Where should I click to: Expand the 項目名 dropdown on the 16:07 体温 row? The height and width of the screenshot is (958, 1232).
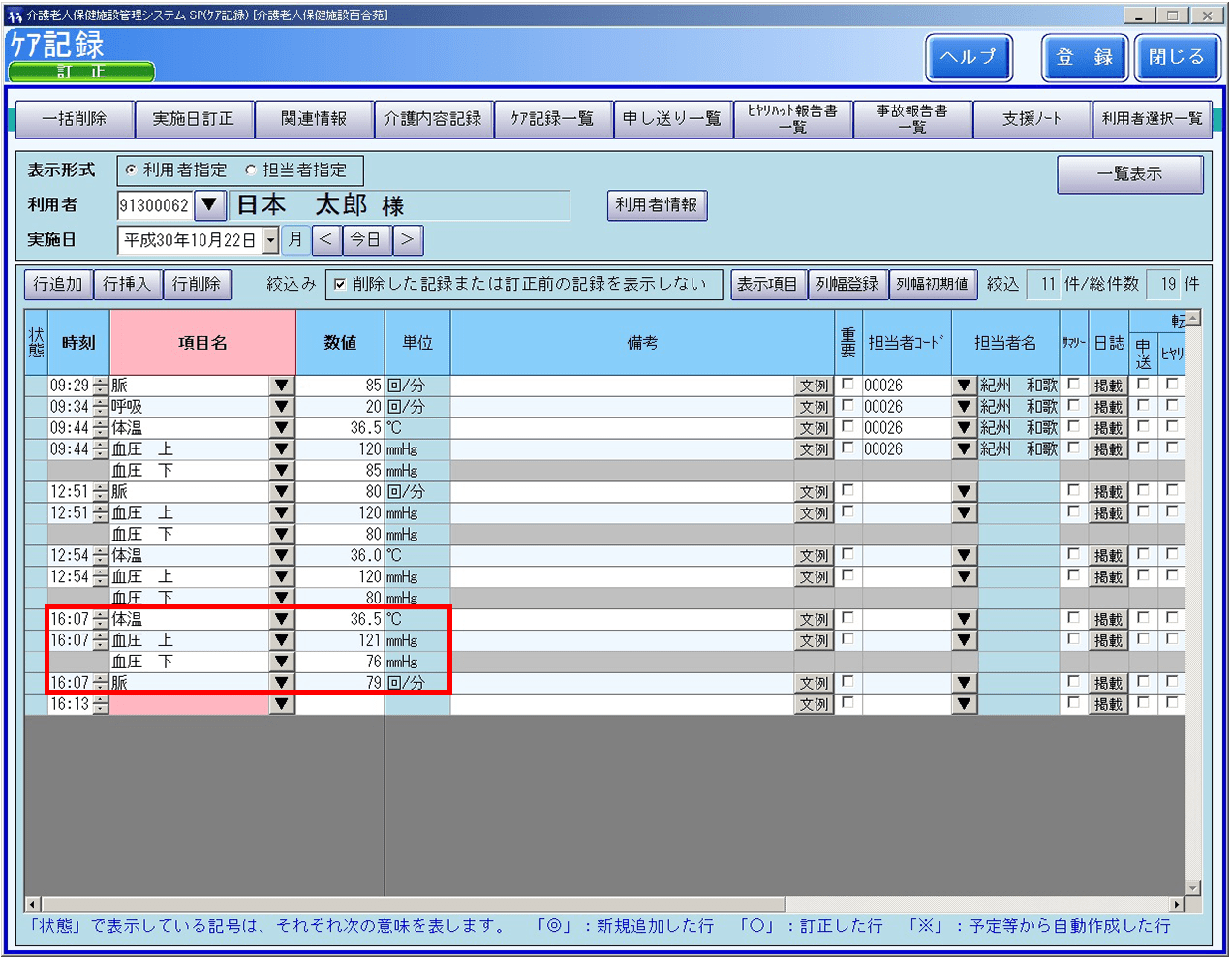click(280, 619)
